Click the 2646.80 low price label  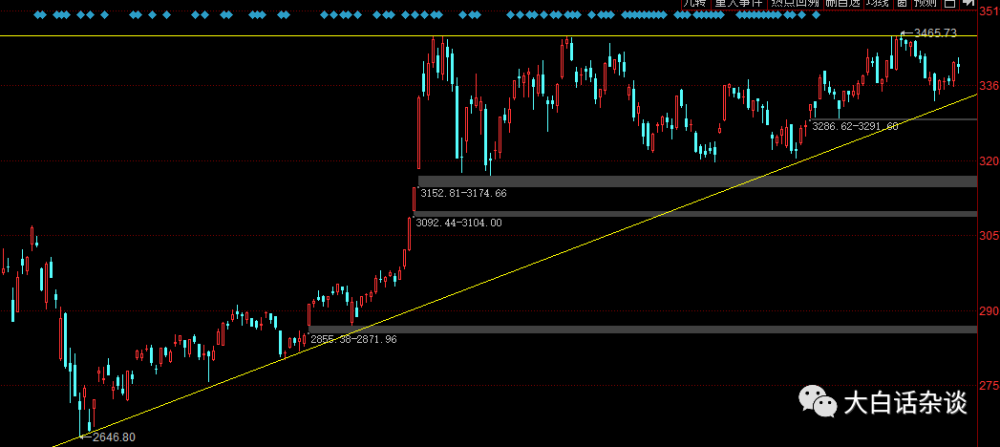(114, 437)
